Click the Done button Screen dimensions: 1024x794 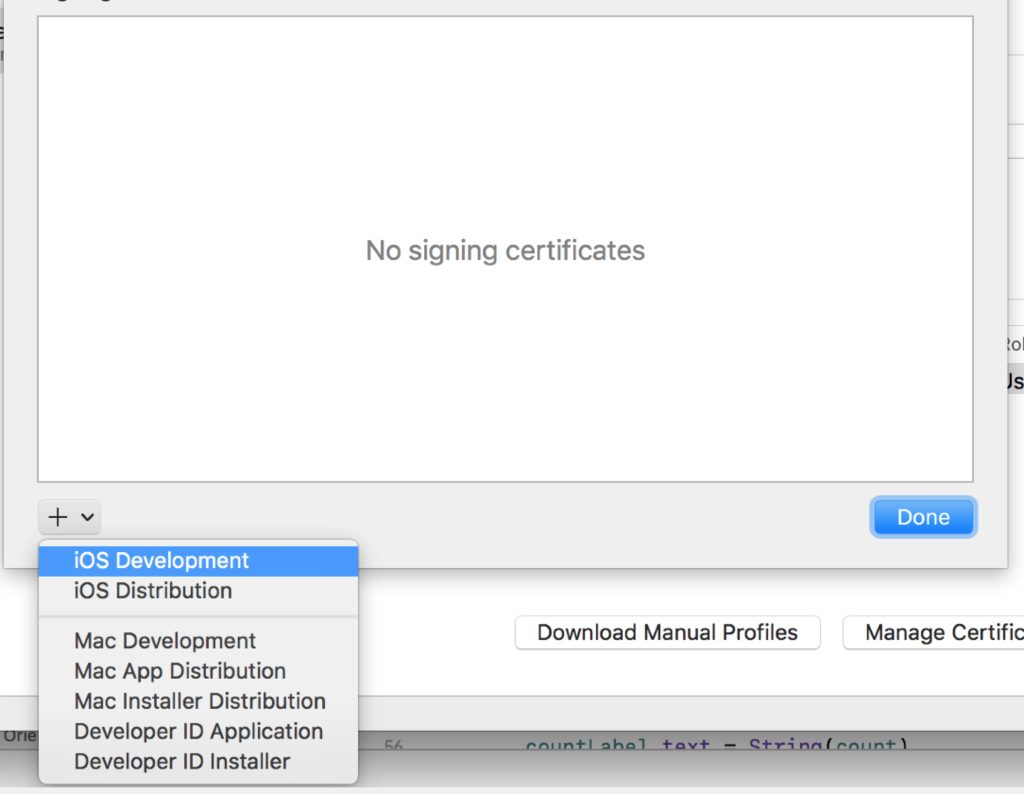923,517
